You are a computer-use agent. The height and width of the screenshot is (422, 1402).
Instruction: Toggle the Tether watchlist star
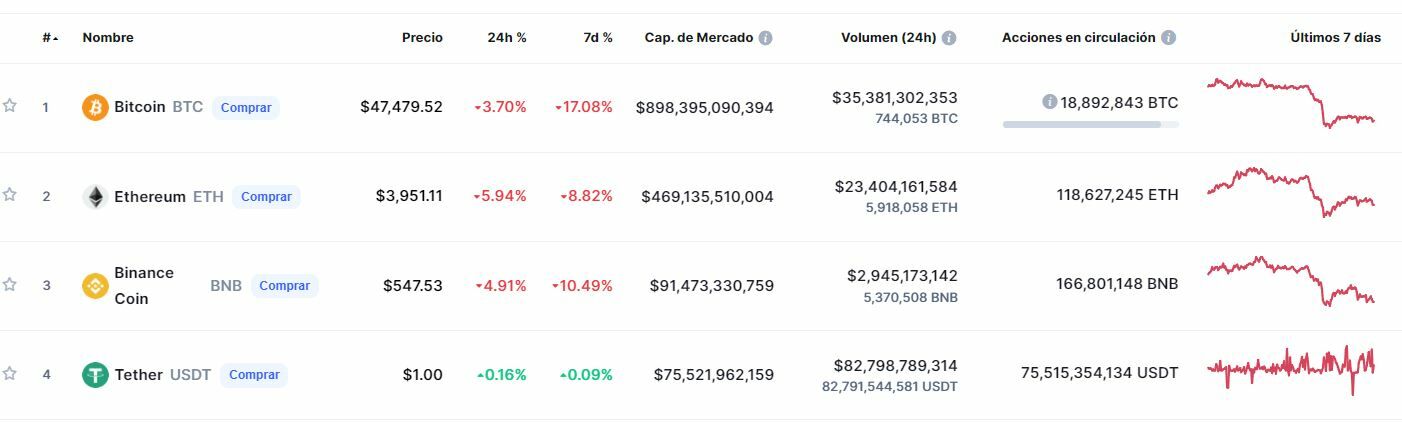(x=10, y=374)
